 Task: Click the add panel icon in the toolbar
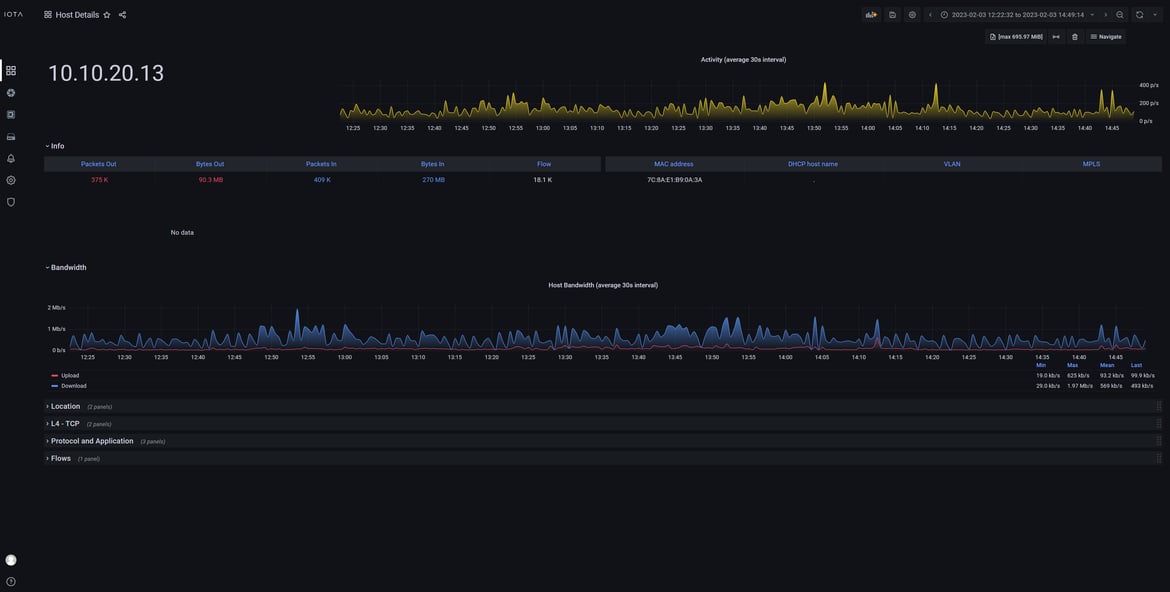[x=866, y=12]
